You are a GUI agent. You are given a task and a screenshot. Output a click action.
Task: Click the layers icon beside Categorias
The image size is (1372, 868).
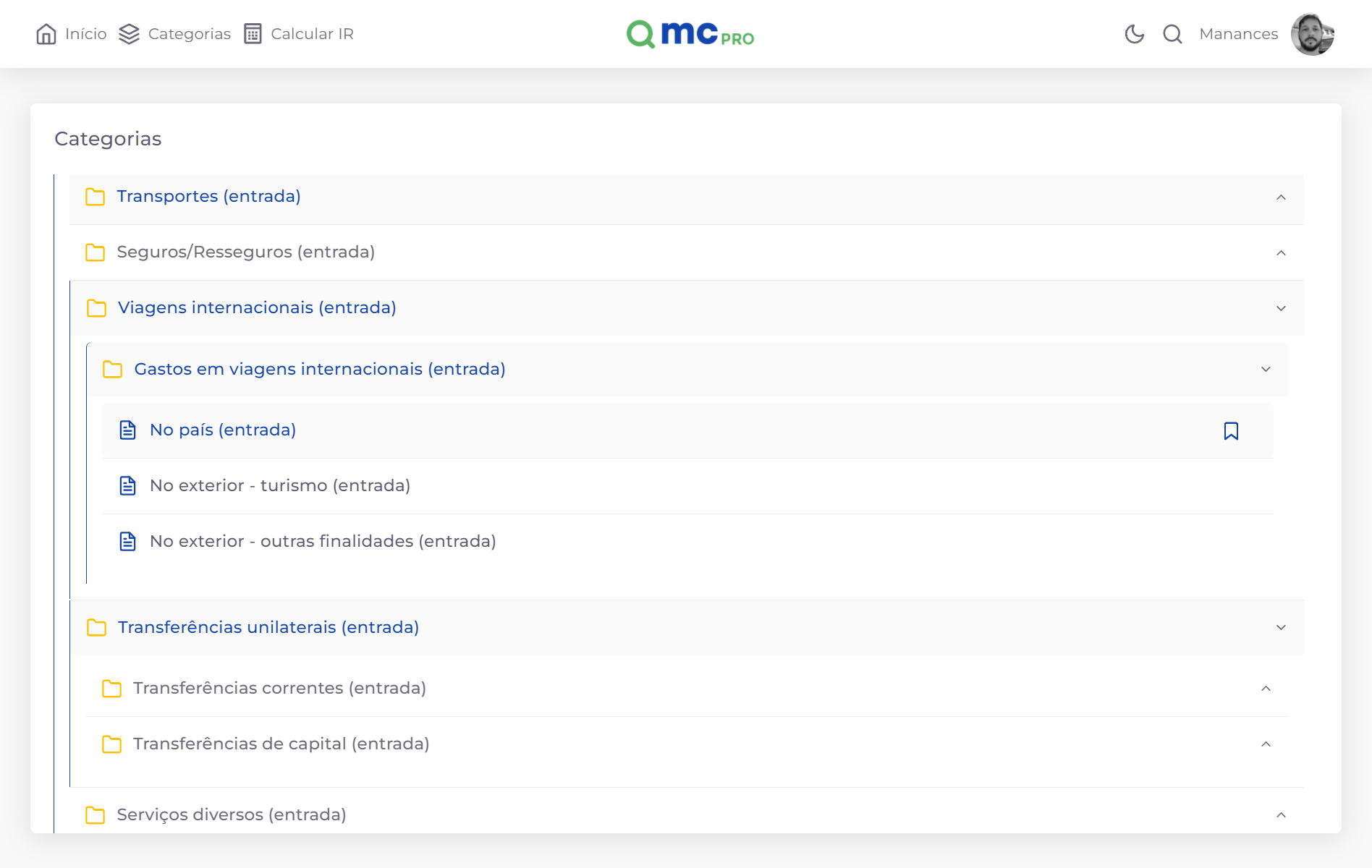[x=129, y=34]
